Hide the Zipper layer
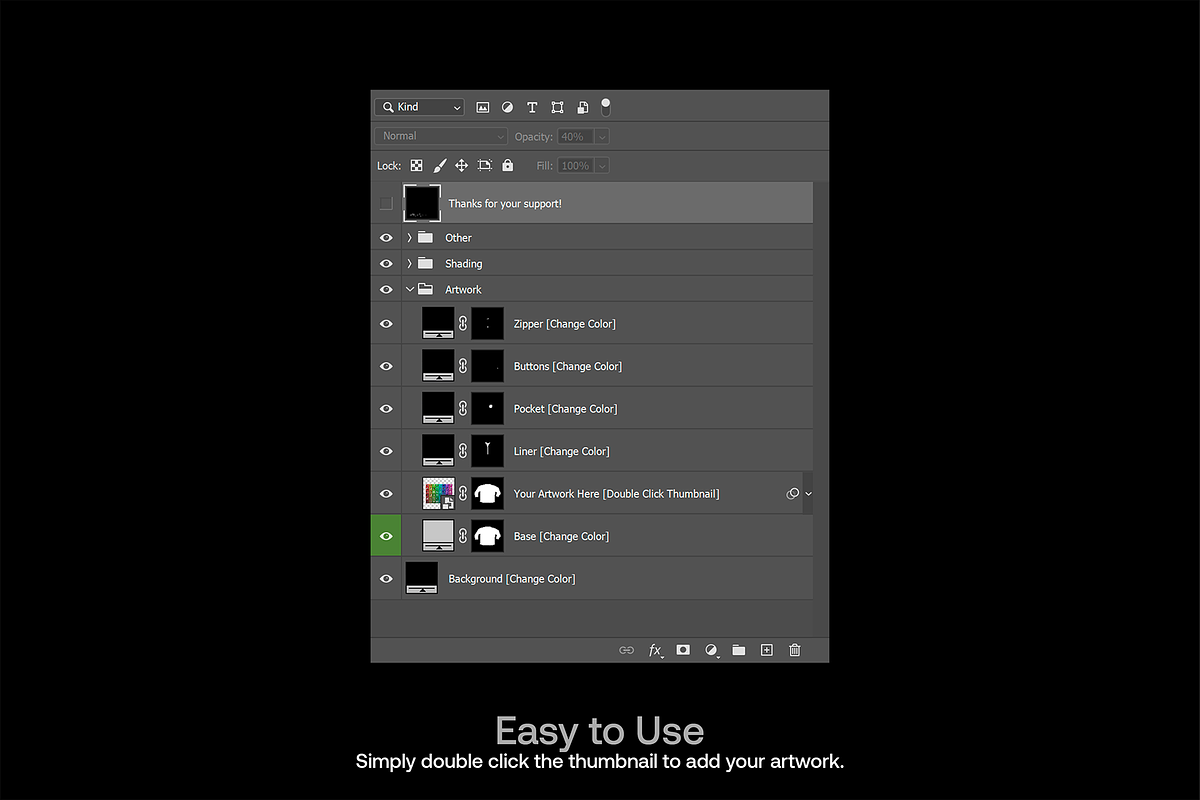 tap(386, 324)
